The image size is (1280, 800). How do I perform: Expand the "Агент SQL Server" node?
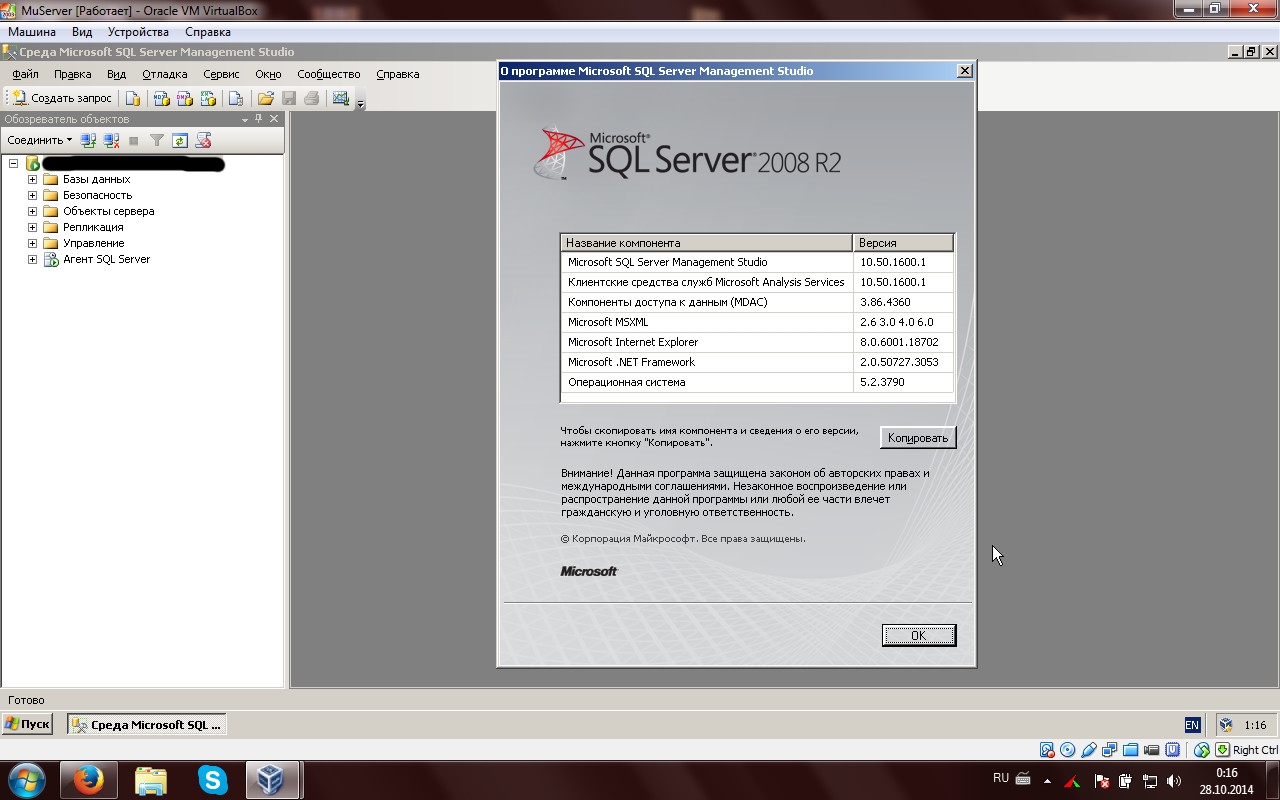coord(32,259)
